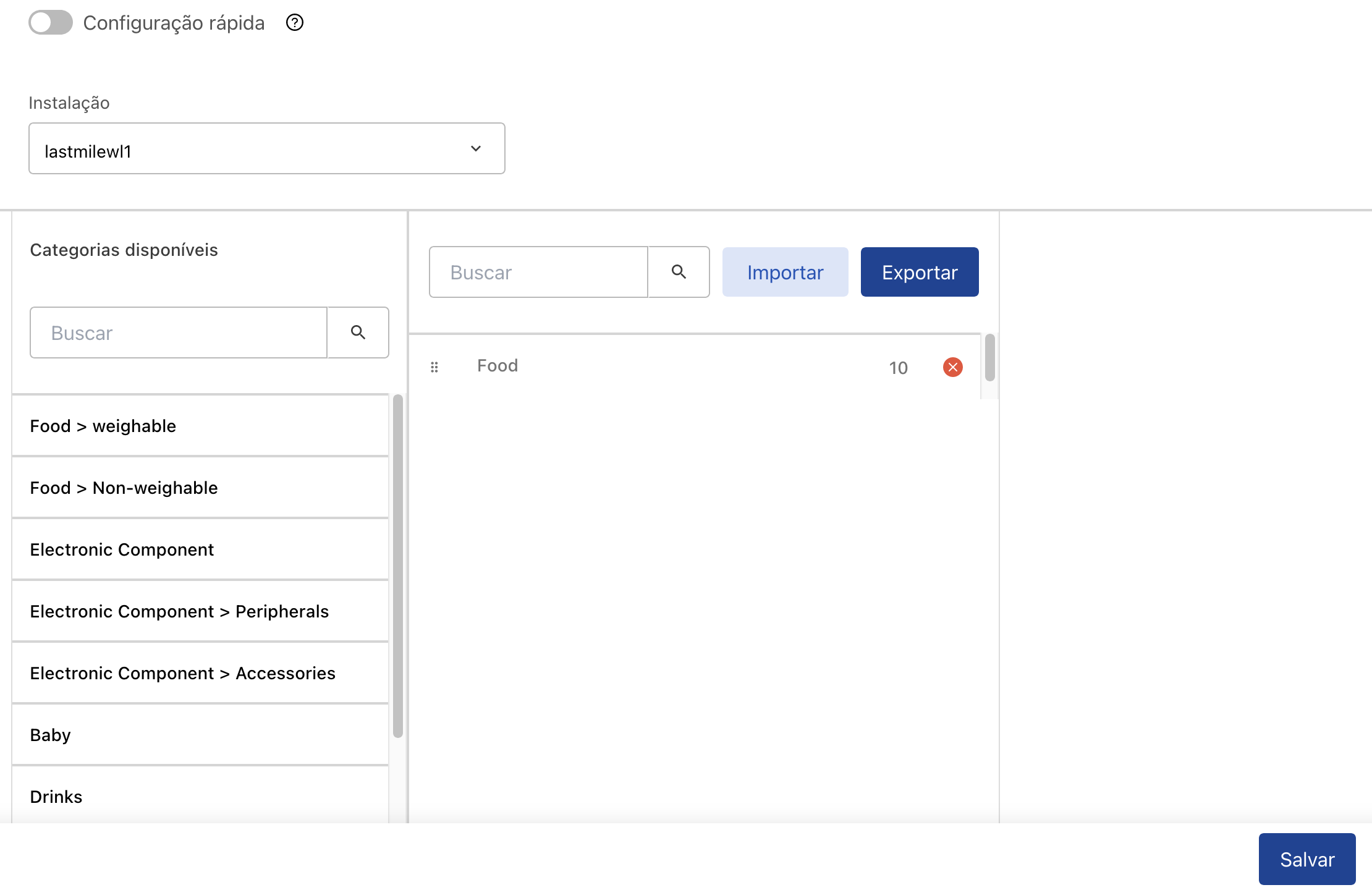The width and height of the screenshot is (1372, 890).
Task: Click the 10 value on Food row
Action: 898,368
